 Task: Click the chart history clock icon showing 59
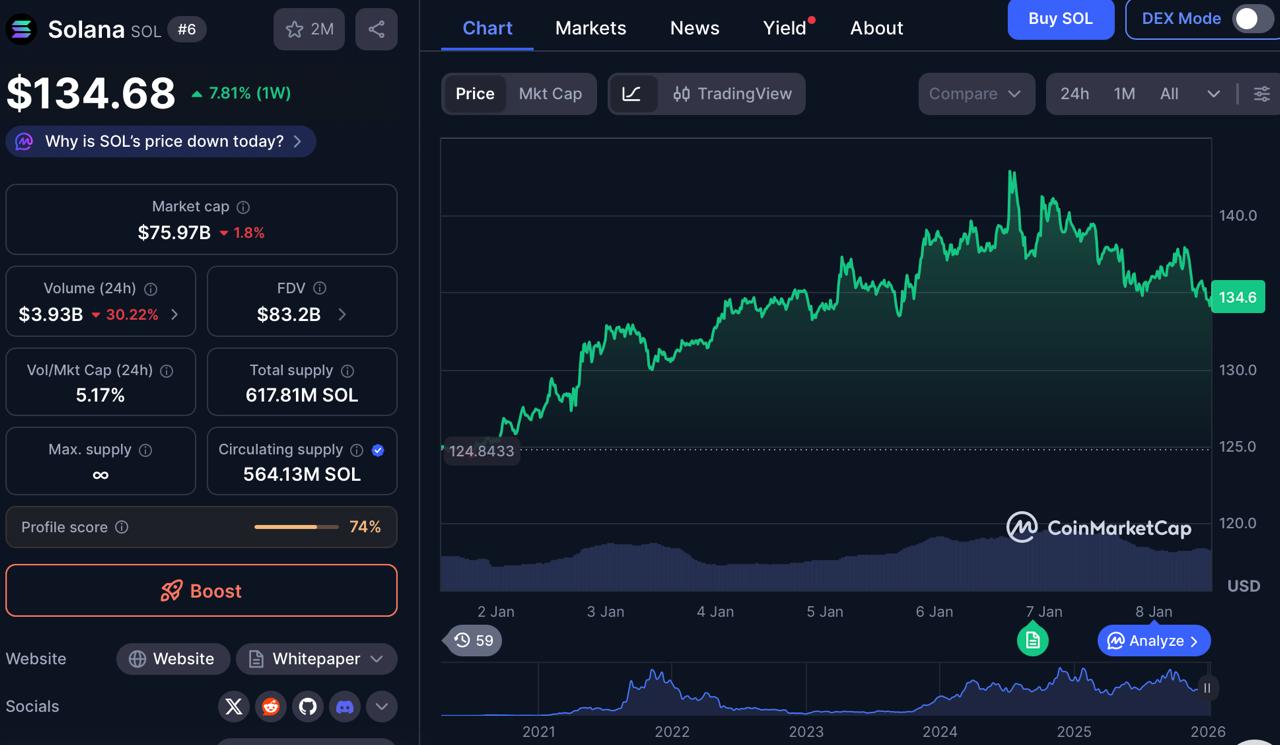(x=472, y=640)
